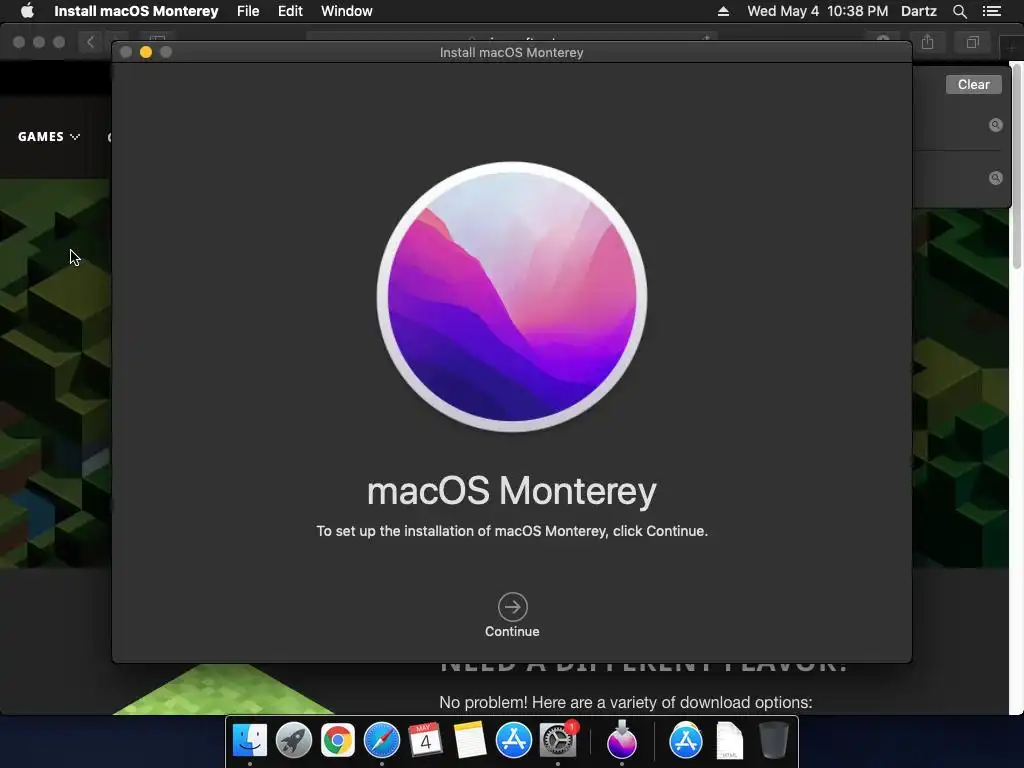Viewport: 1024px width, 768px height.
Task: Click Safari share icon in toolbar
Action: click(927, 42)
